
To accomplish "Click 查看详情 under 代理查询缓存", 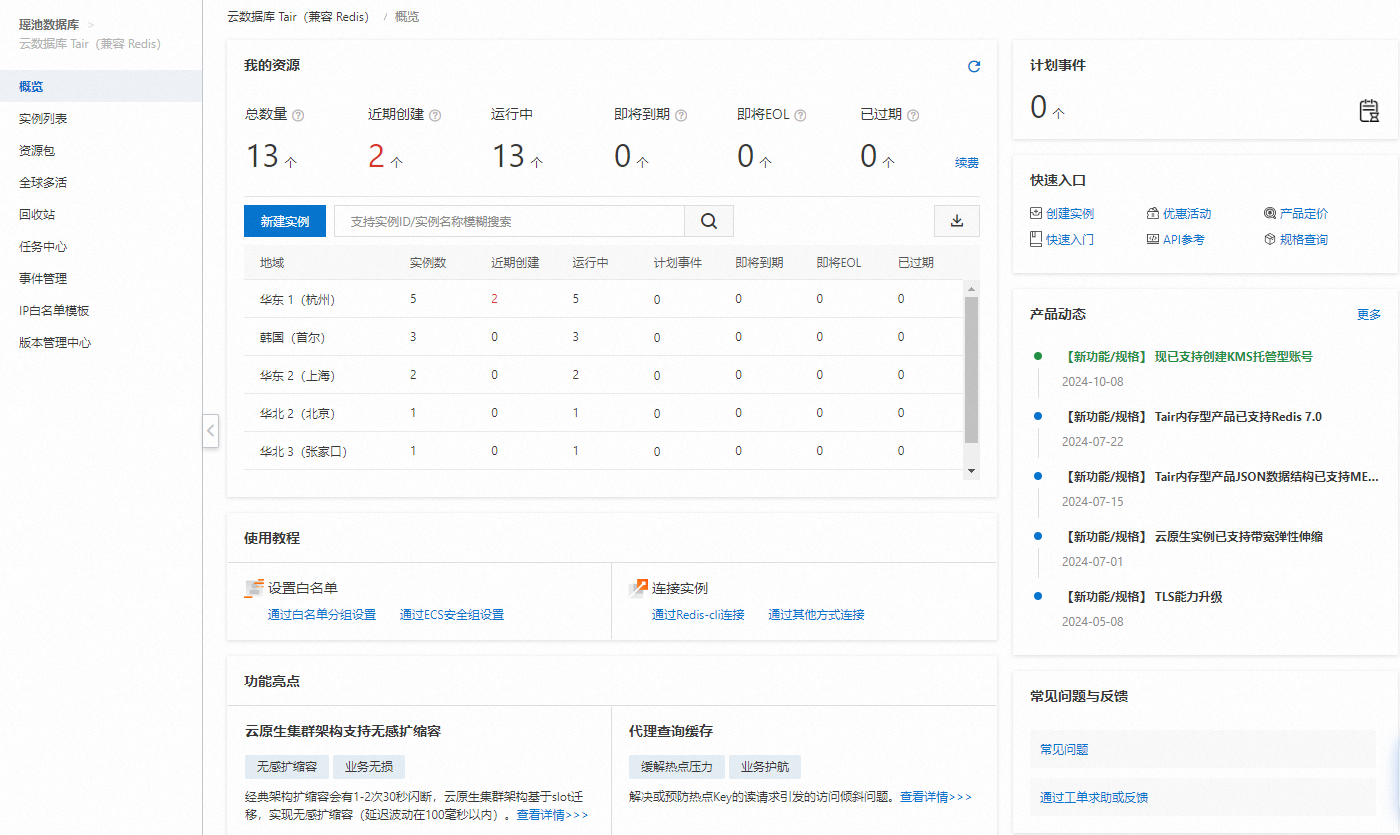I will point(936,797).
